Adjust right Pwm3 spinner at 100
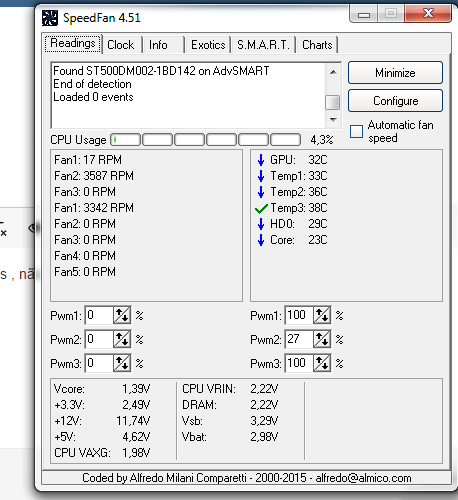458x500 pixels. point(322,363)
